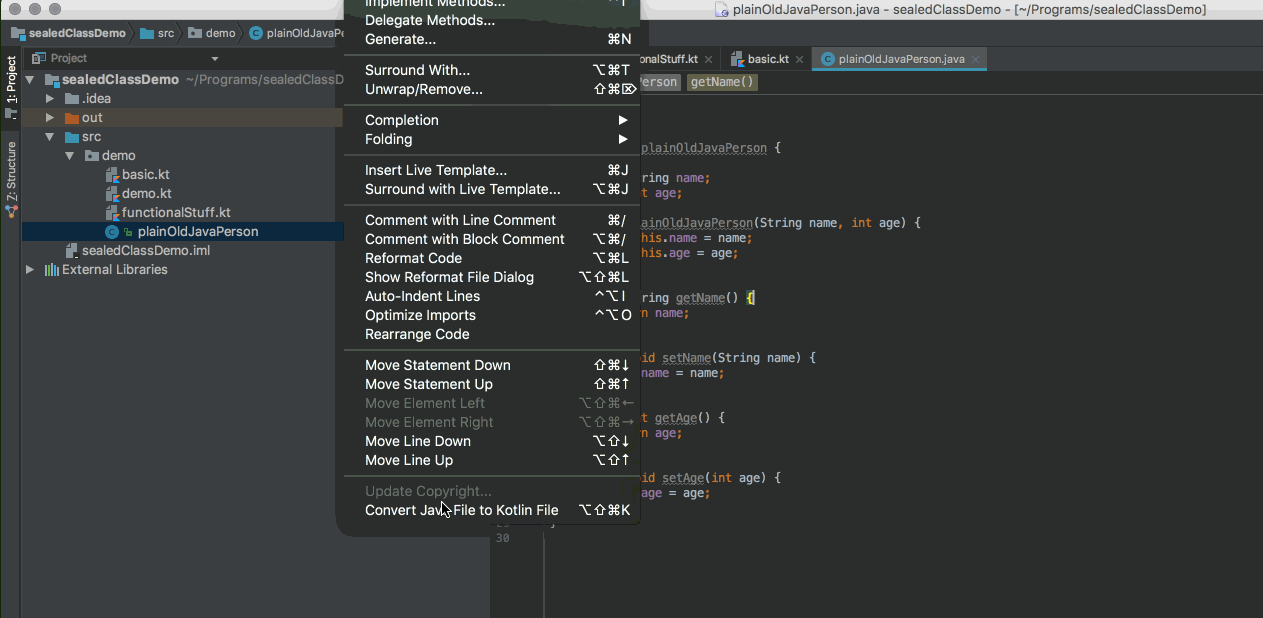Click the class icon on plainOldJavaPerson.java tab
Viewport: 1263px width, 618px height.
(x=827, y=59)
